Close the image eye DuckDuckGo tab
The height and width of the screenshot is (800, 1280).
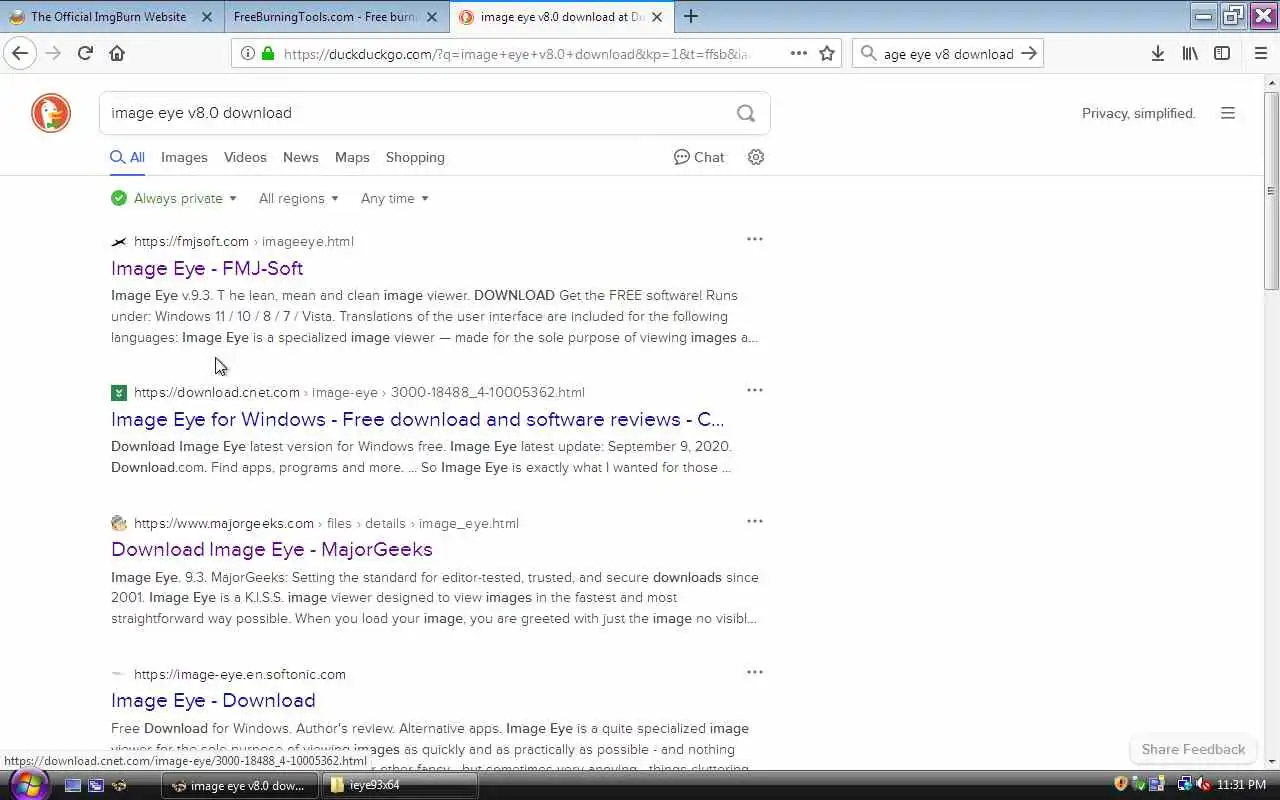tap(658, 16)
